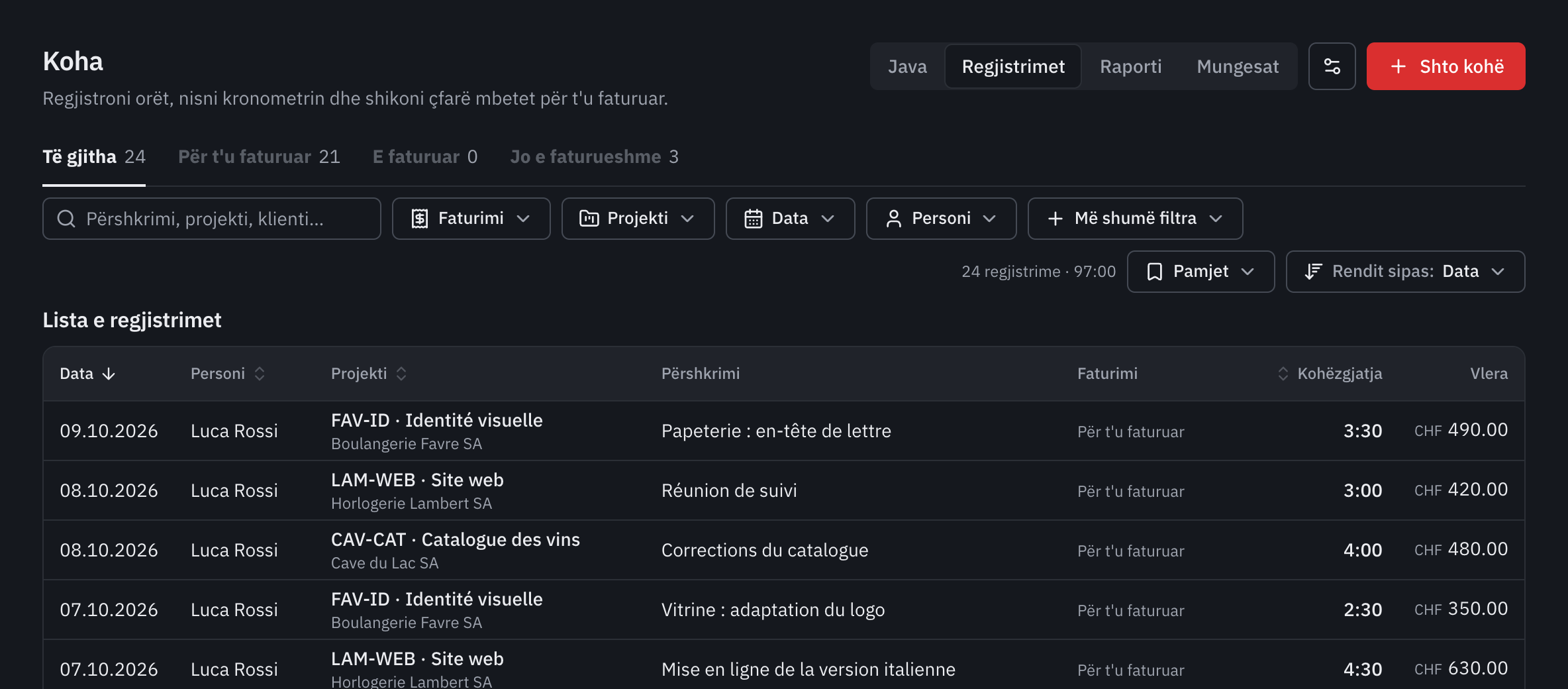
Task: Click CAV-CAT · Catalogue des vins project
Action: 456,540
